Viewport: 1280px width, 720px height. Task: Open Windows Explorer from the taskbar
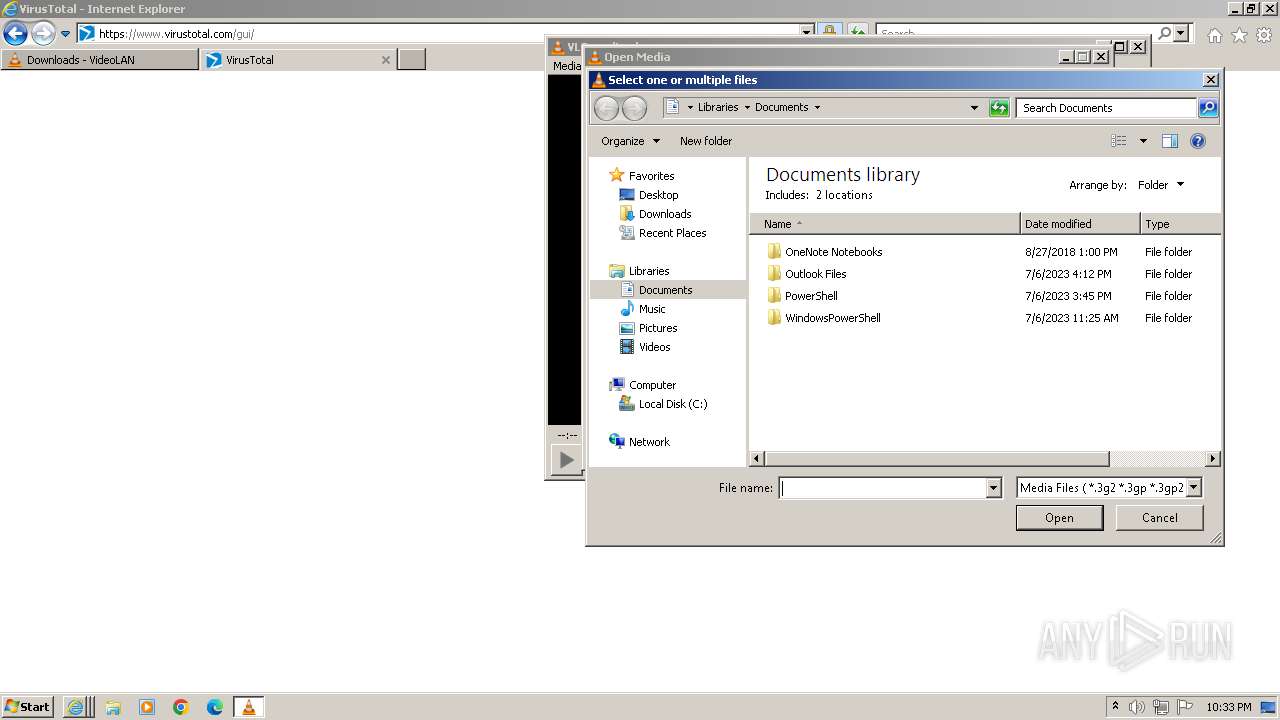click(x=113, y=707)
